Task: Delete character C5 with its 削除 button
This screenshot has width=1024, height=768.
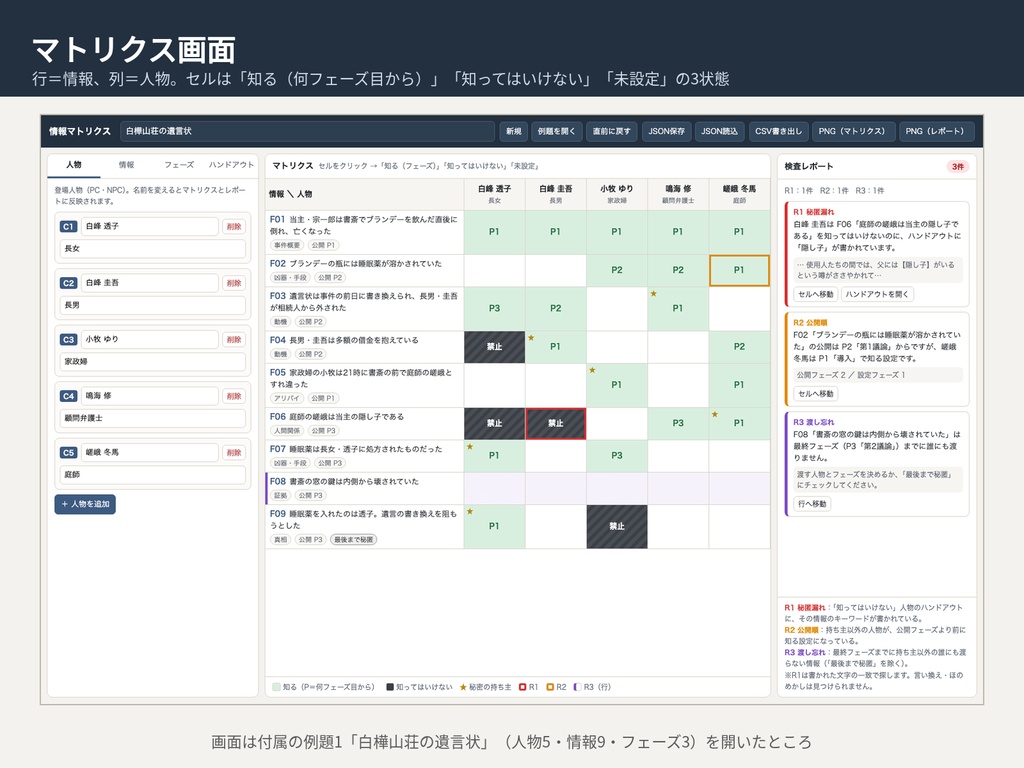Action: coord(234,453)
